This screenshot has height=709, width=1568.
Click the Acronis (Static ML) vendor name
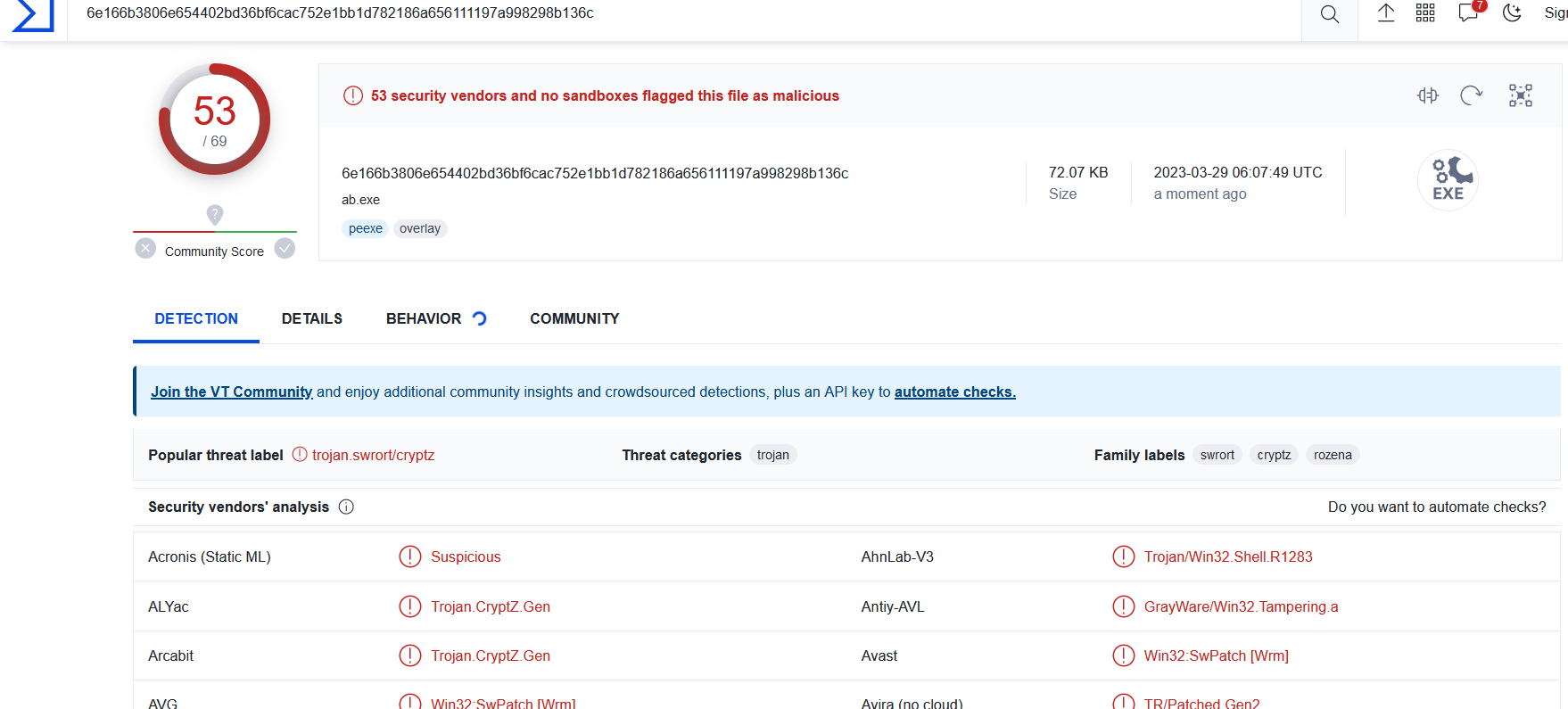[x=210, y=556]
